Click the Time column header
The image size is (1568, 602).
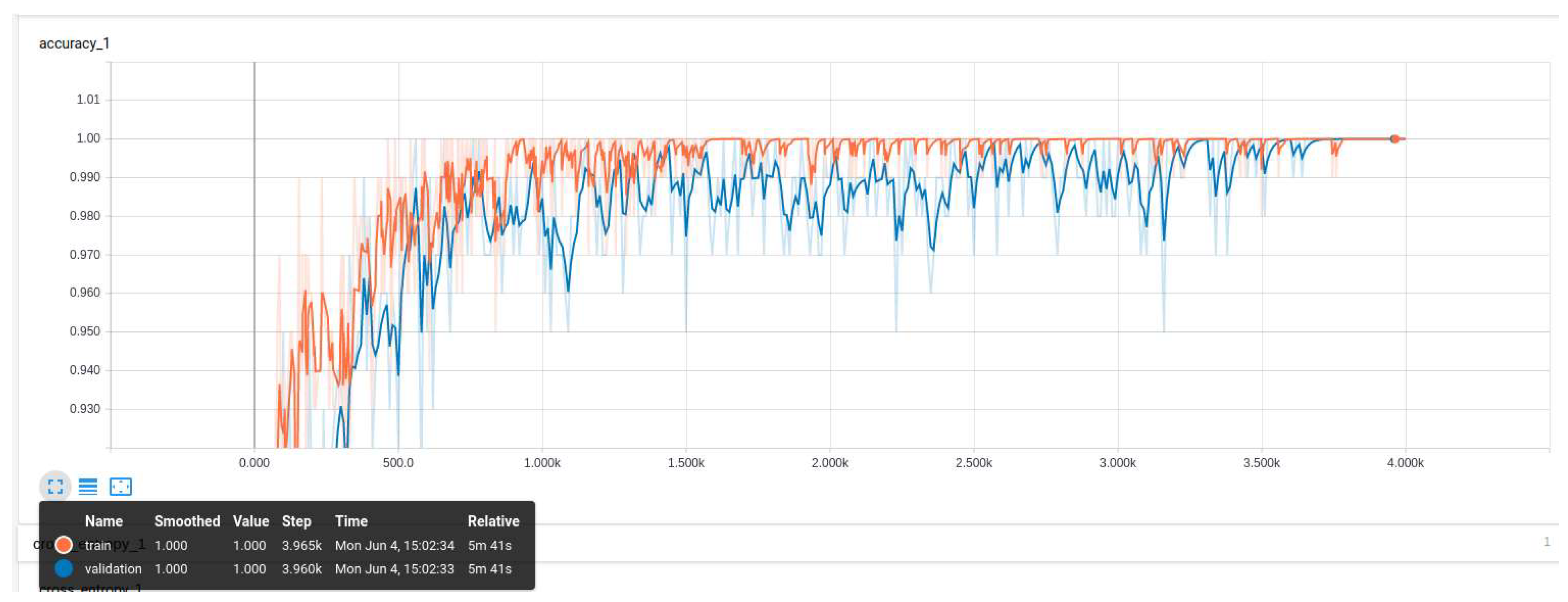351,522
